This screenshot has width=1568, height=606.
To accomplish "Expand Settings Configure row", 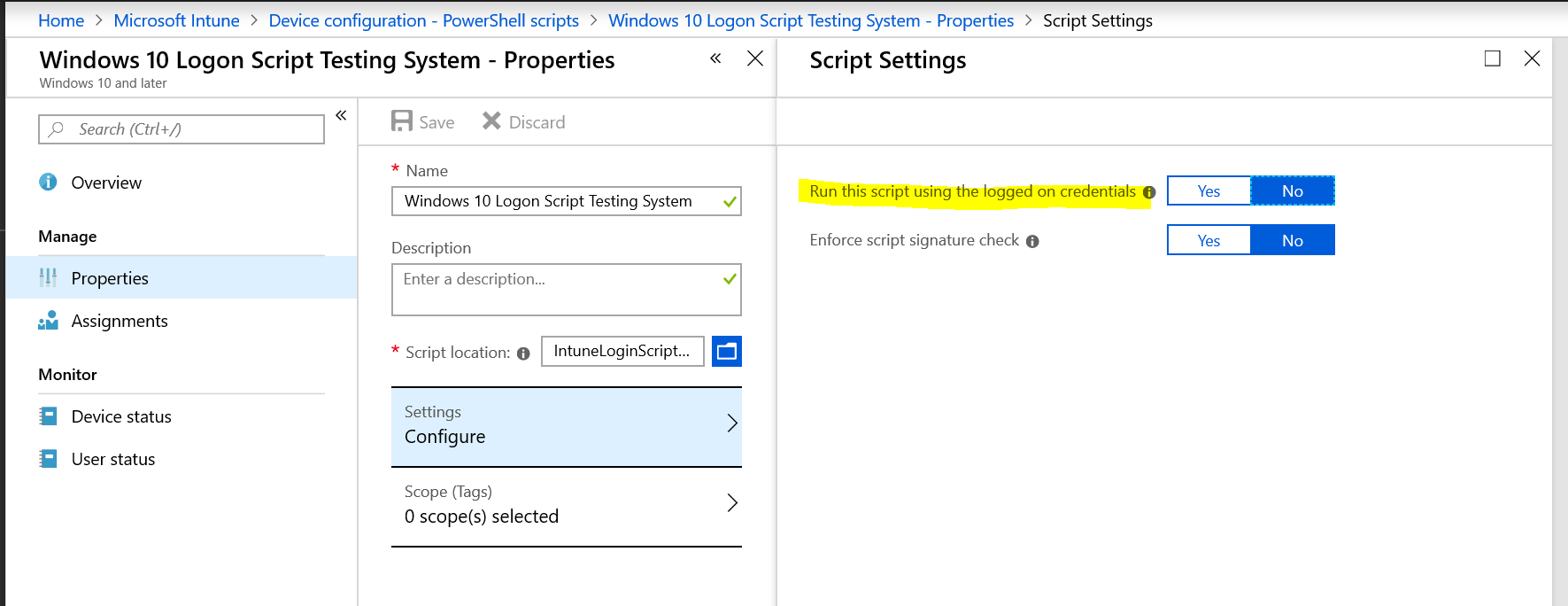I will point(567,427).
